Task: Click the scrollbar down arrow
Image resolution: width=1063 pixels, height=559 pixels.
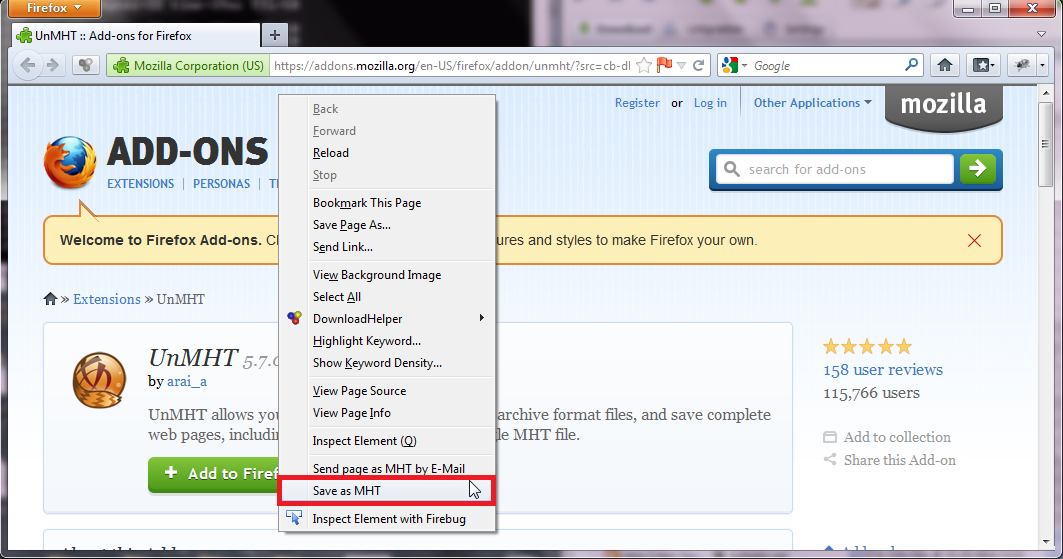Action: pyautogui.click(x=1045, y=541)
